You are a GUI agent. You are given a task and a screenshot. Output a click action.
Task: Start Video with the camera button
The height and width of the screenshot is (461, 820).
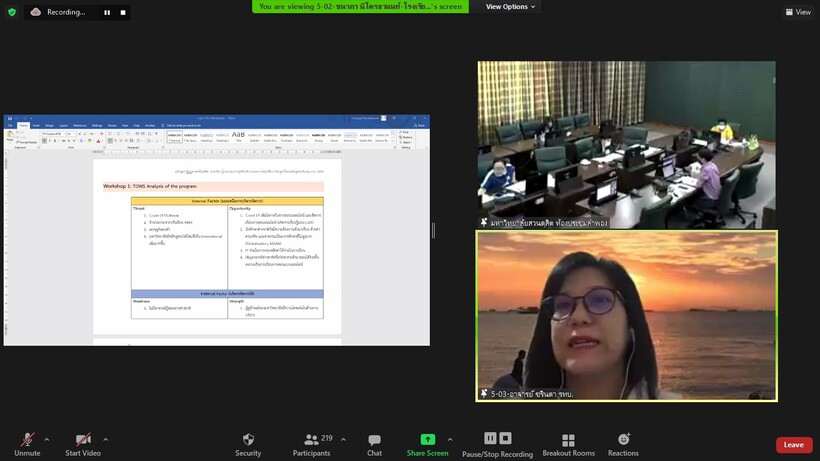[x=83, y=444]
